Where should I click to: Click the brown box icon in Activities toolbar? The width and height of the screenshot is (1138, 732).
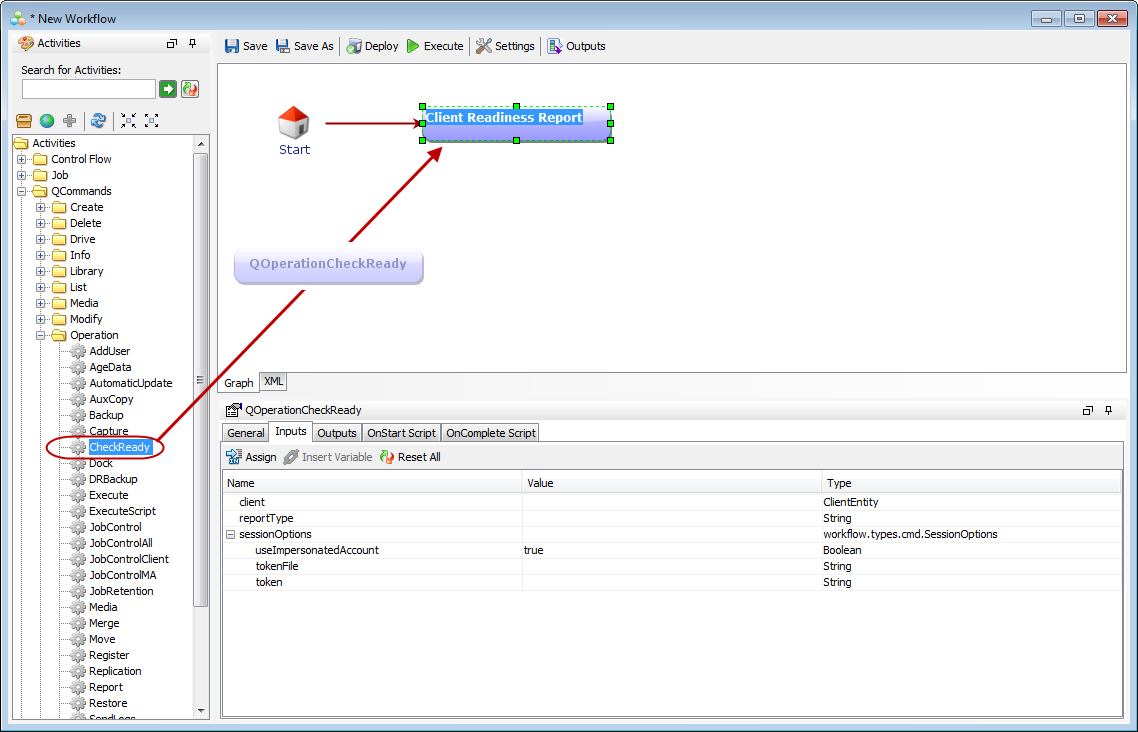point(24,121)
